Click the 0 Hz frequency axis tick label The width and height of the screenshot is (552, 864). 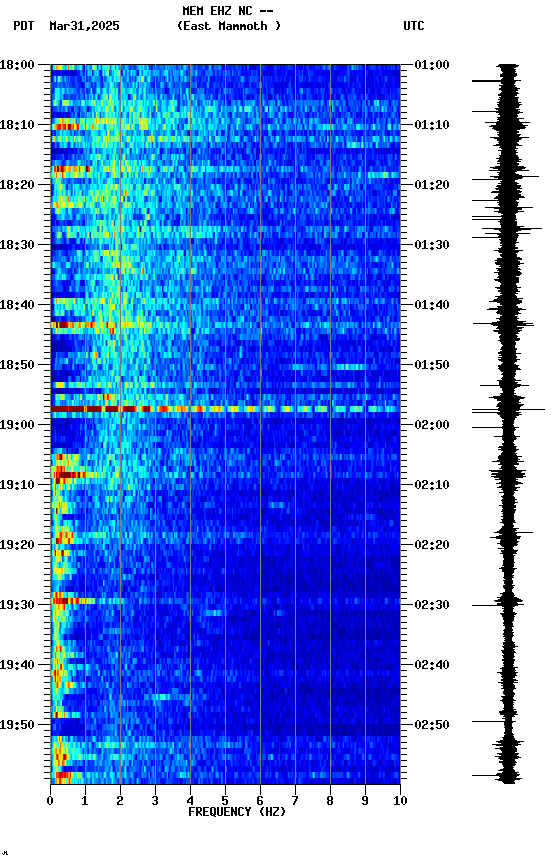(x=50, y=801)
